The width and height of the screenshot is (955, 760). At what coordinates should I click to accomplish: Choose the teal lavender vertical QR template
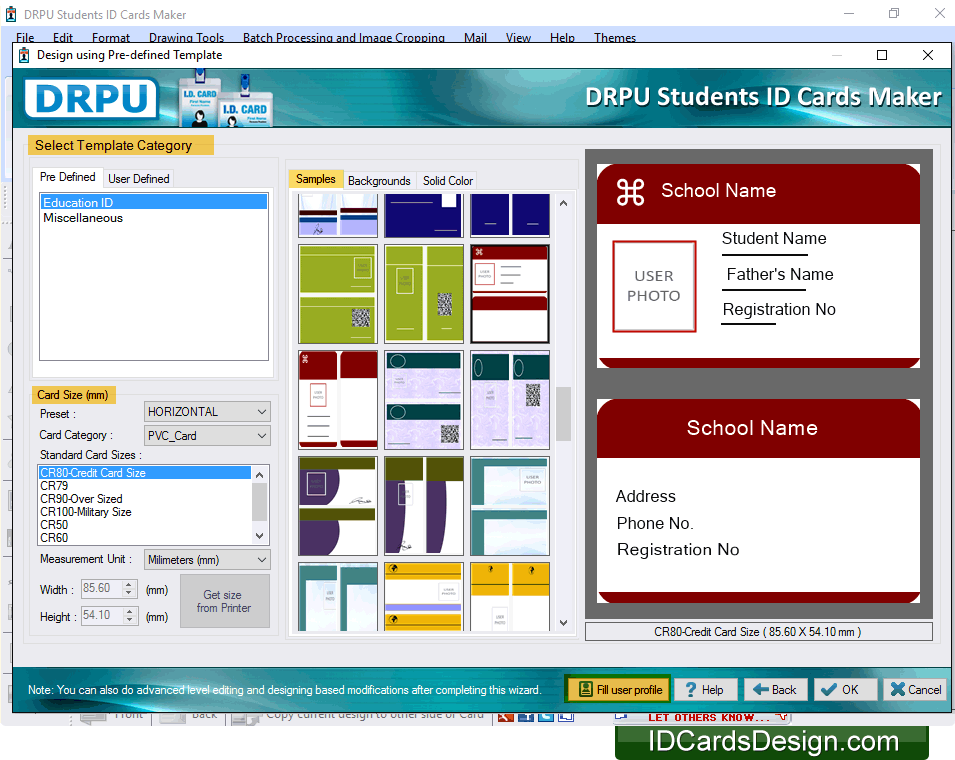[510, 399]
